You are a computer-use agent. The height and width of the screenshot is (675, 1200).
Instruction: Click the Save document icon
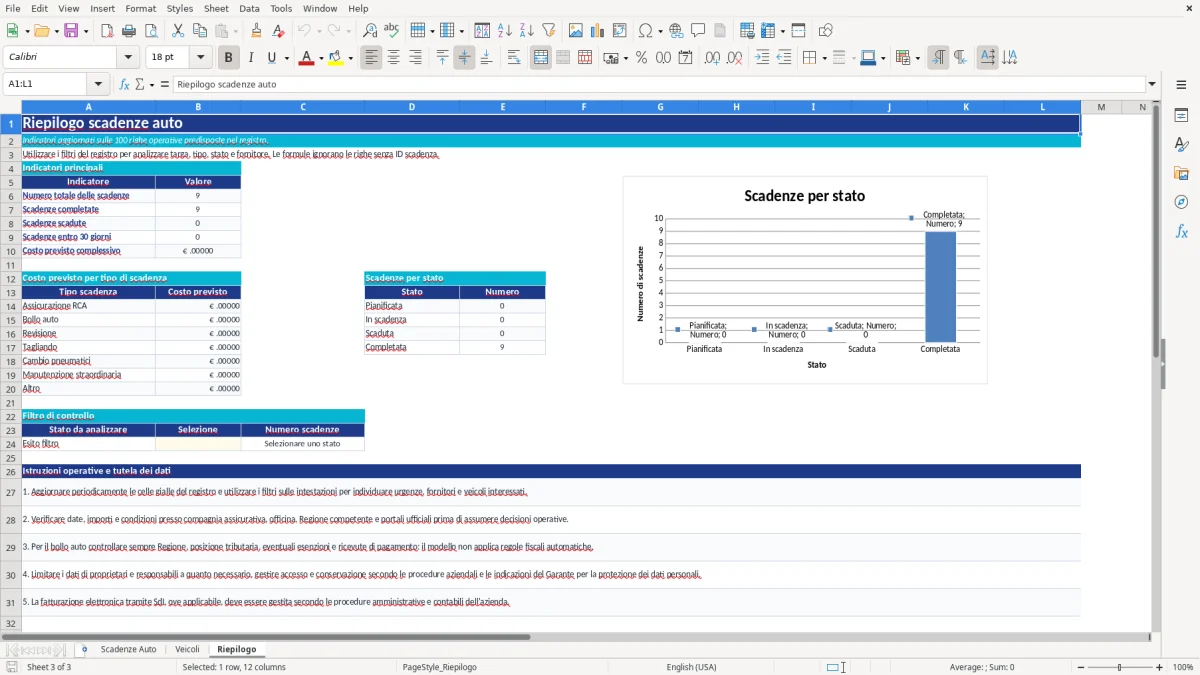[x=71, y=31]
